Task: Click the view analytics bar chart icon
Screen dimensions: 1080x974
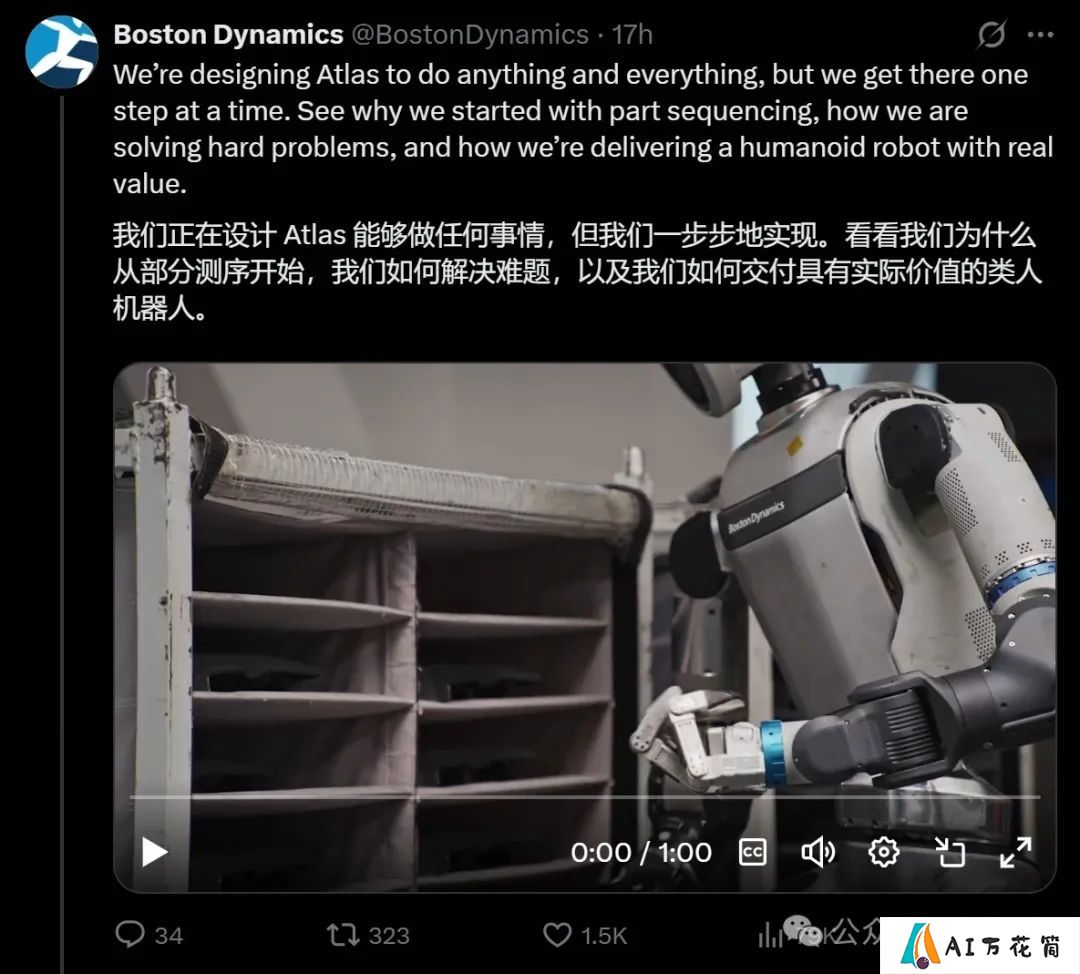Action: coord(767,935)
